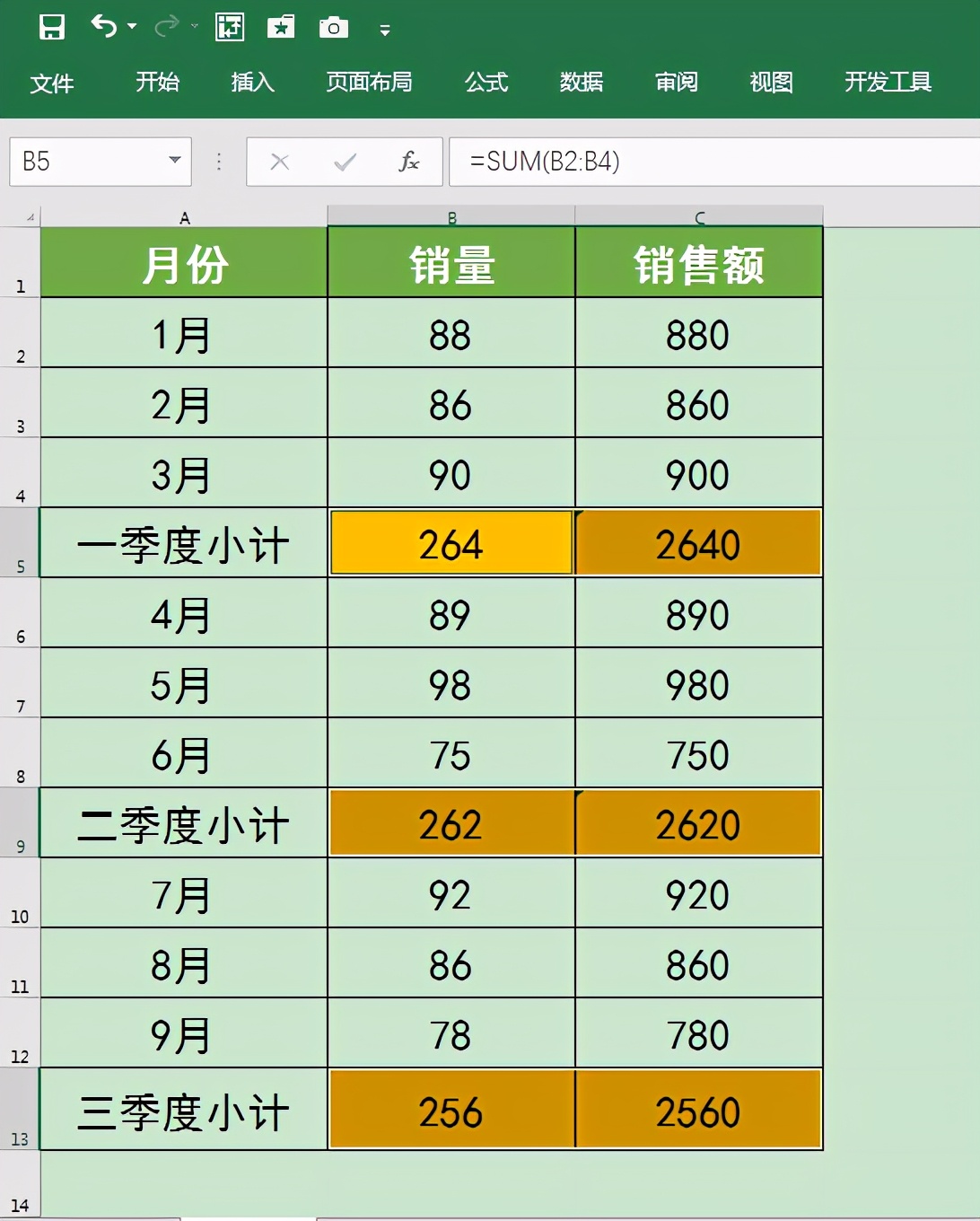
Task: Click cell with value 980
Action: point(699,682)
